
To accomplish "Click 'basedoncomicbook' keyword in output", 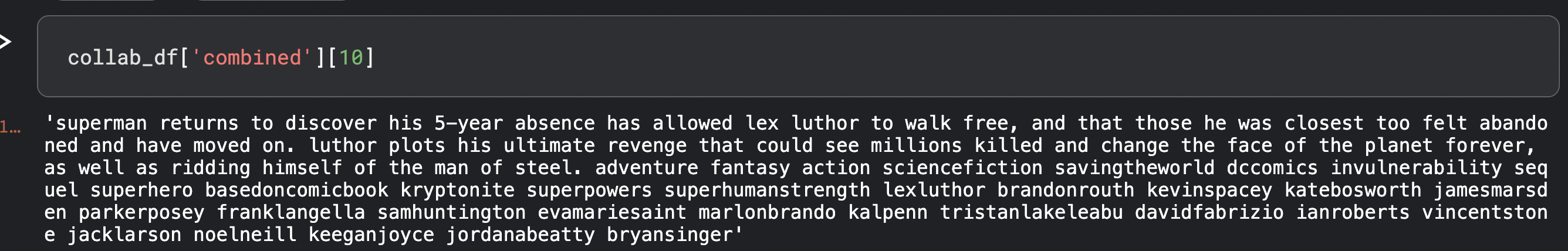I will [x=296, y=190].
